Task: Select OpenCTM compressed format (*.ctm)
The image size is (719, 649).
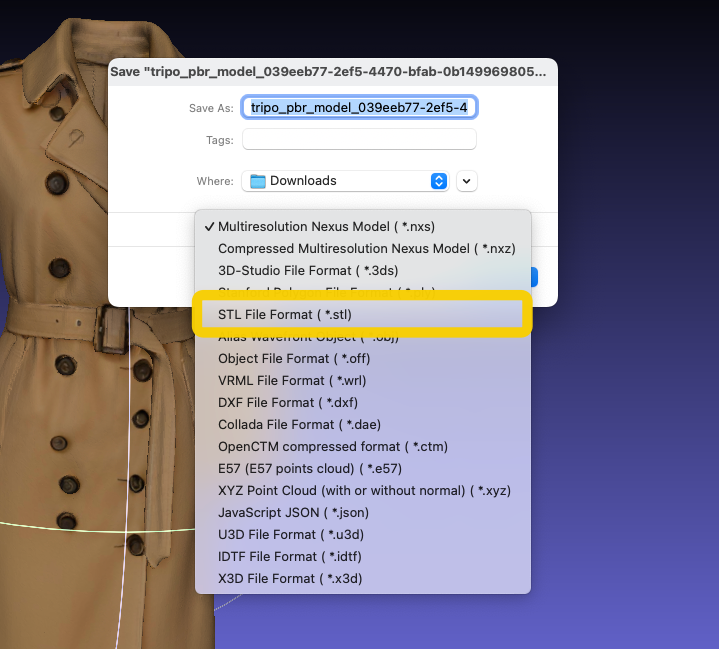Action: (363, 447)
